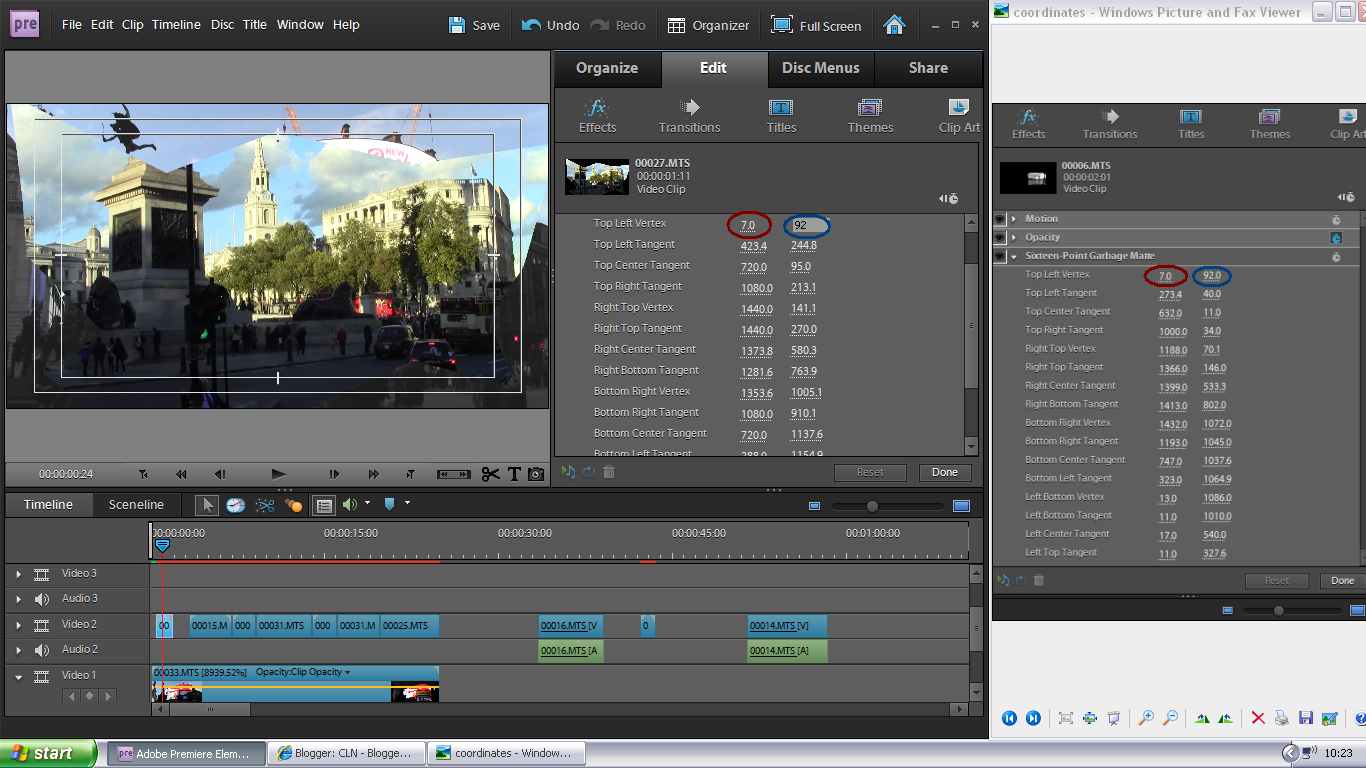1366x768 pixels.
Task: Go to previous edit point
Action: 143,474
